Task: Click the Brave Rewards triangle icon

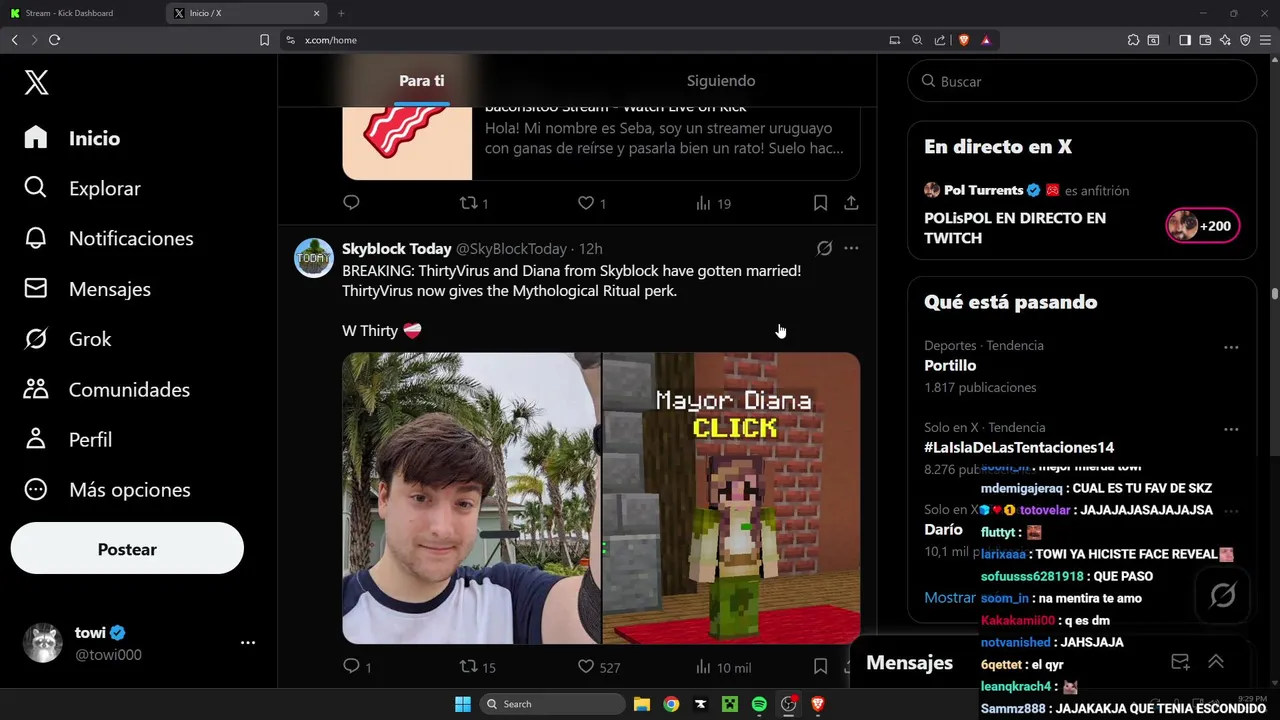Action: coord(986,40)
